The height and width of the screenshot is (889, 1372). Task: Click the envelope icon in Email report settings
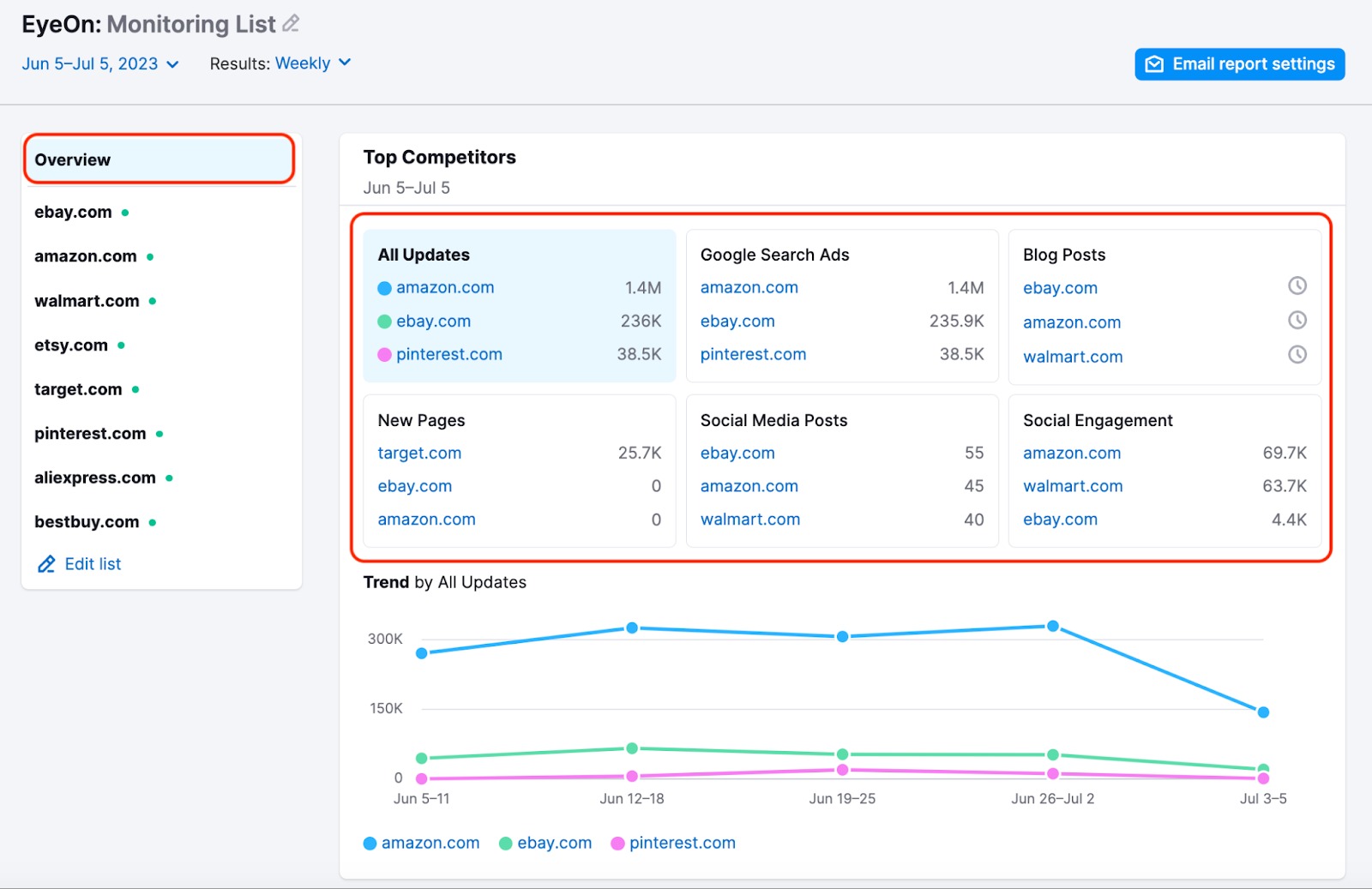(1154, 64)
